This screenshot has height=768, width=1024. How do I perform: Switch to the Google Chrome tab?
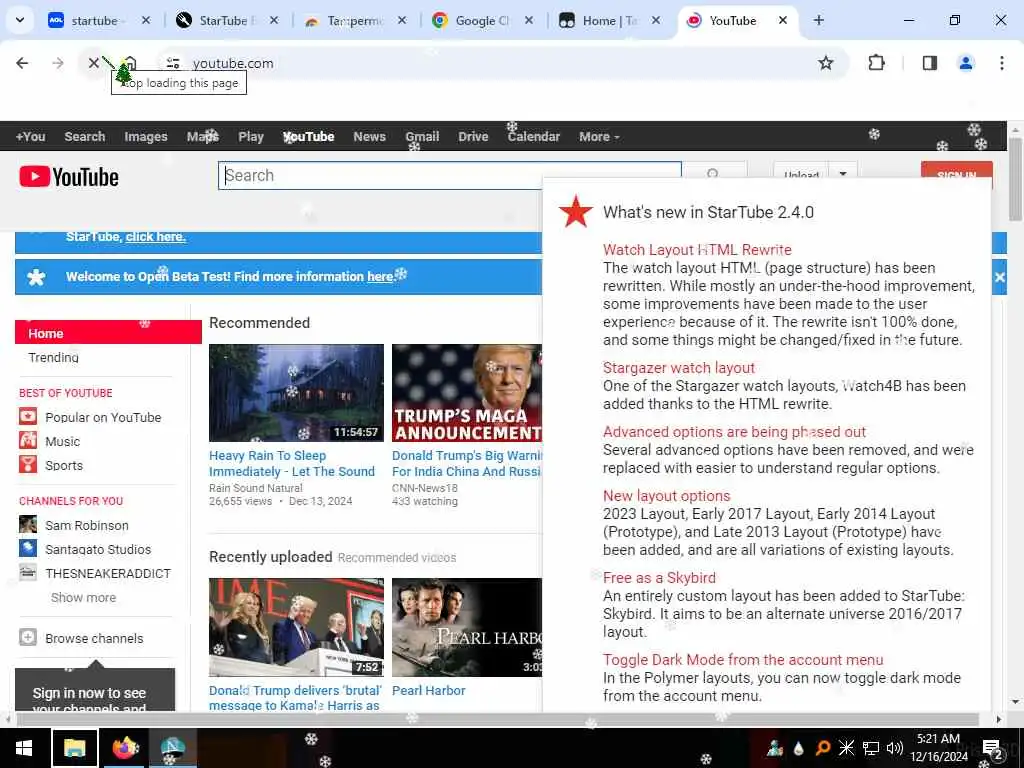[x=483, y=20]
